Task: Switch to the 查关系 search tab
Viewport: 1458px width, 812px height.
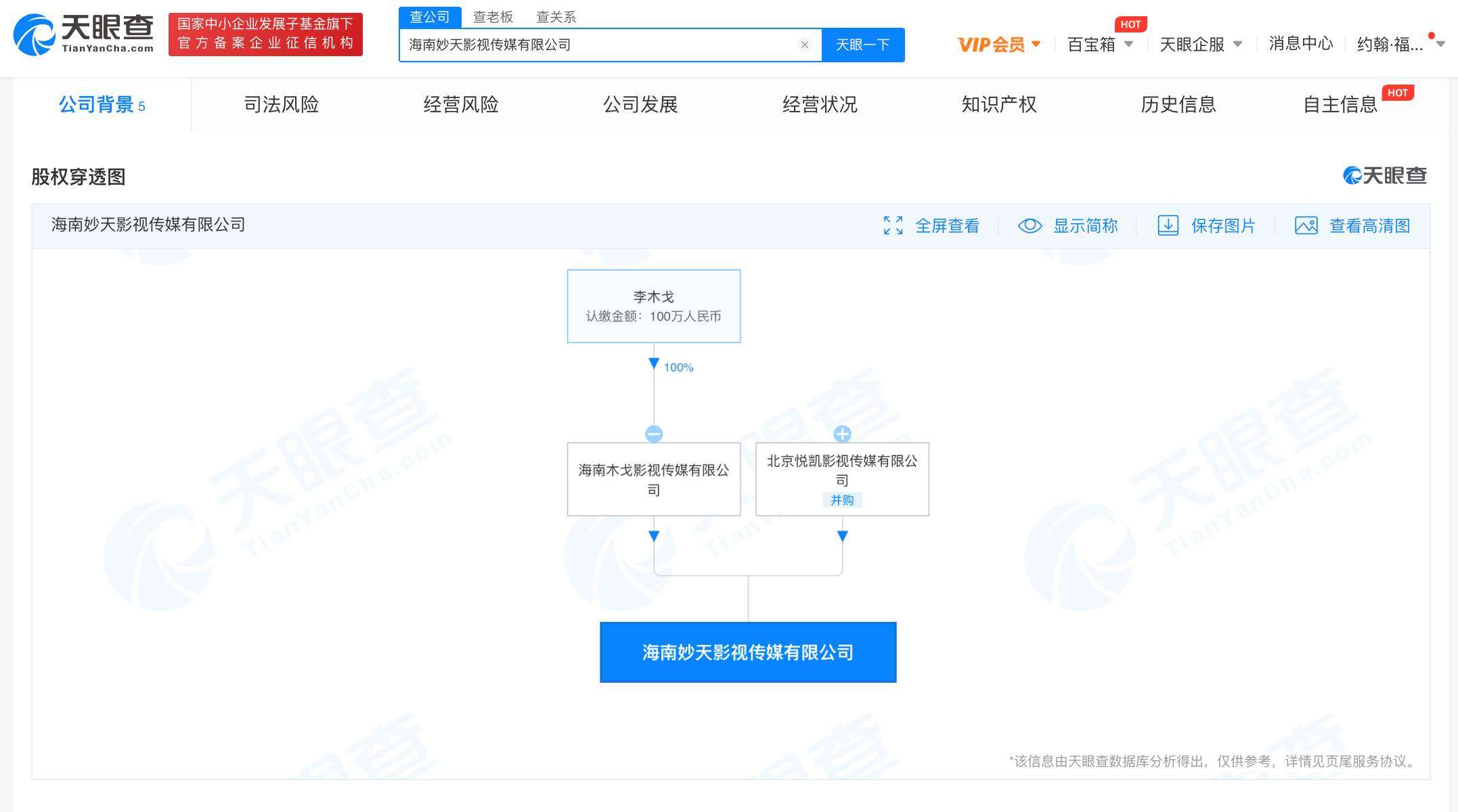Action: pos(556,17)
